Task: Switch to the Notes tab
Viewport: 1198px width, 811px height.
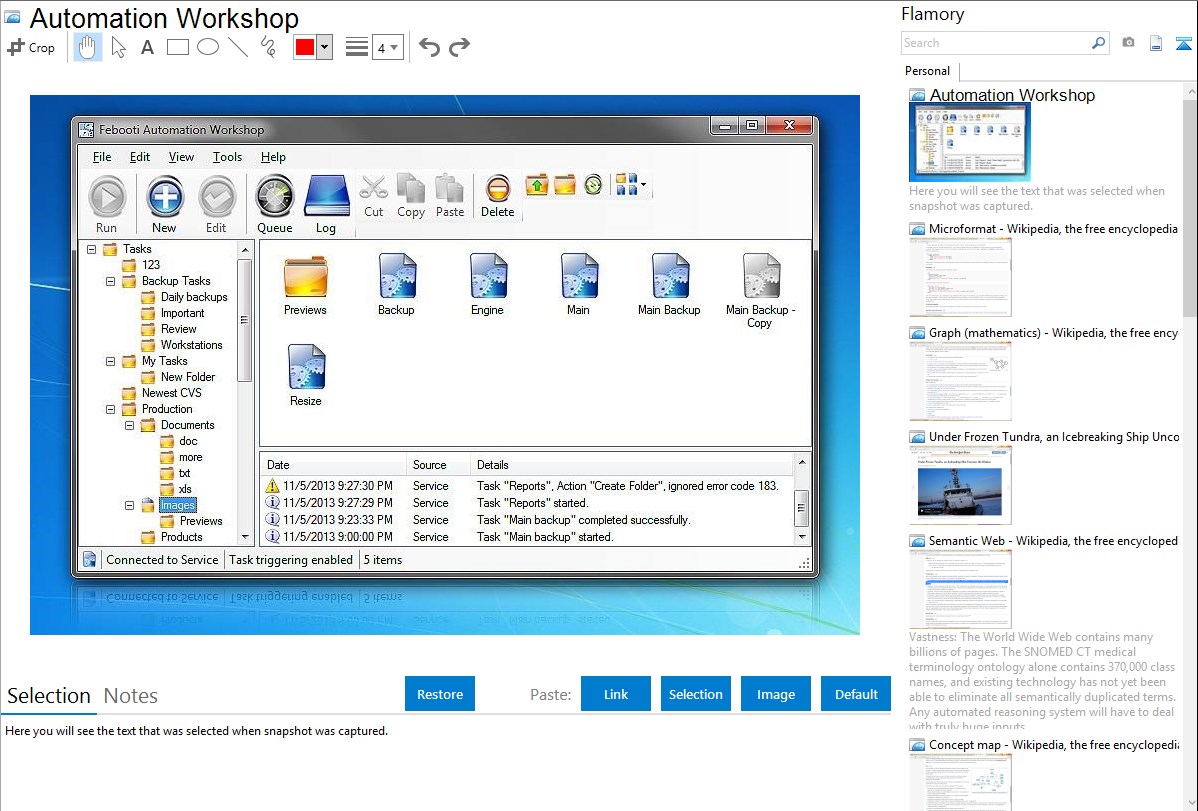Action: 131,696
